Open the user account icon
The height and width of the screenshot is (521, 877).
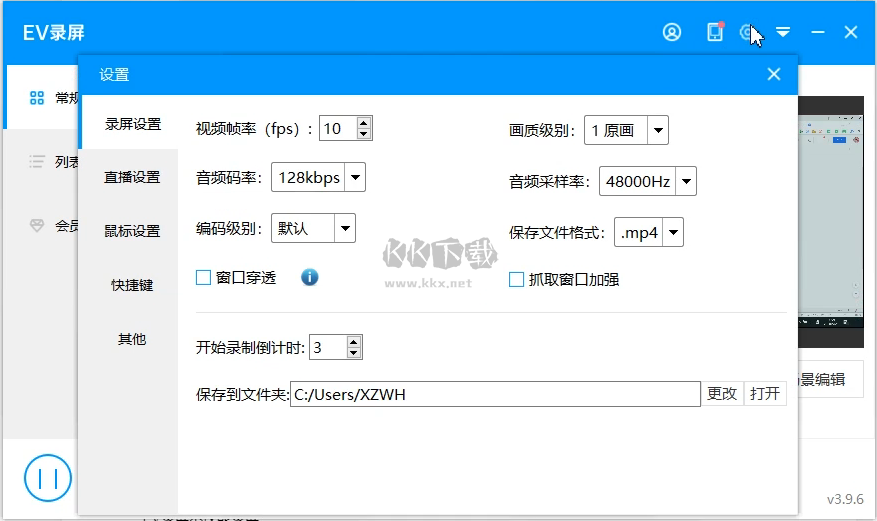(672, 32)
